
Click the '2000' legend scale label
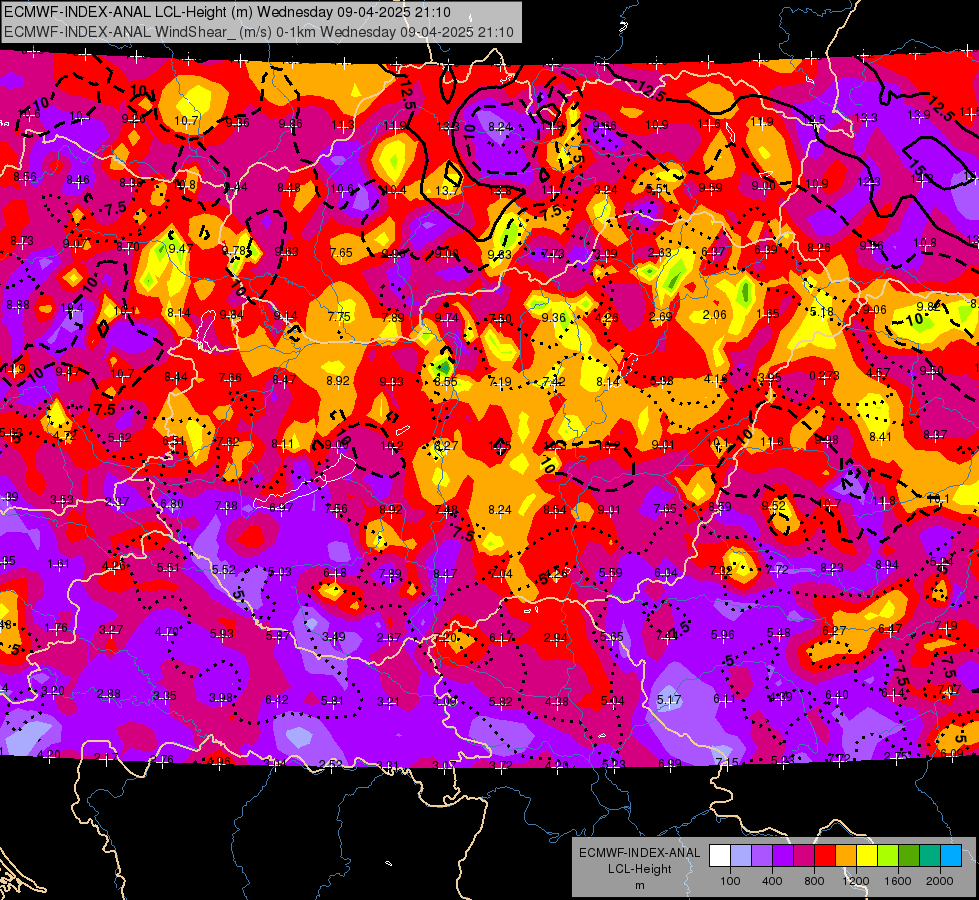(940, 881)
